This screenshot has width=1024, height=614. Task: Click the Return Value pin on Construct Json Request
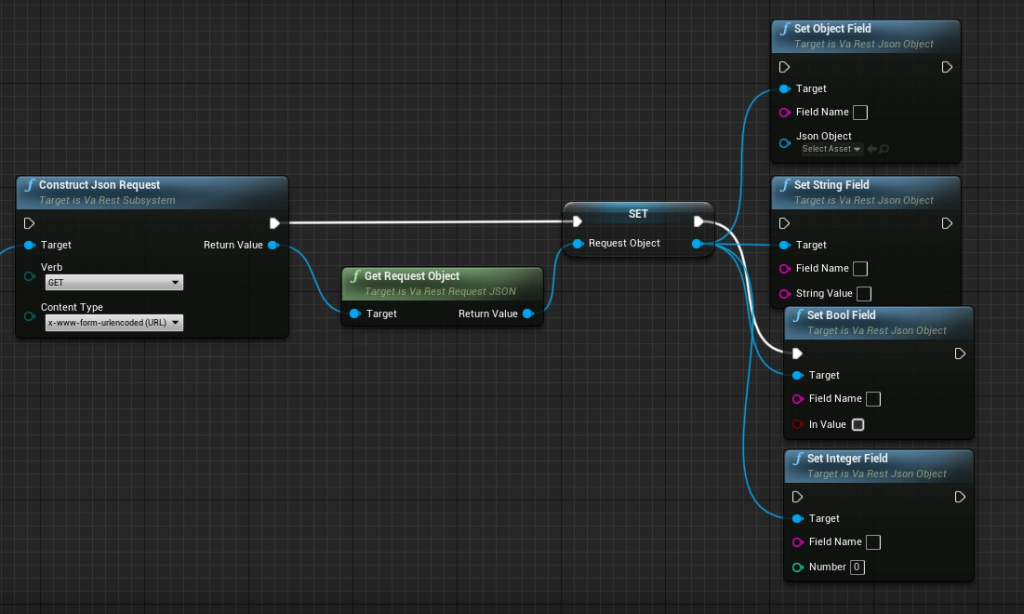point(274,245)
